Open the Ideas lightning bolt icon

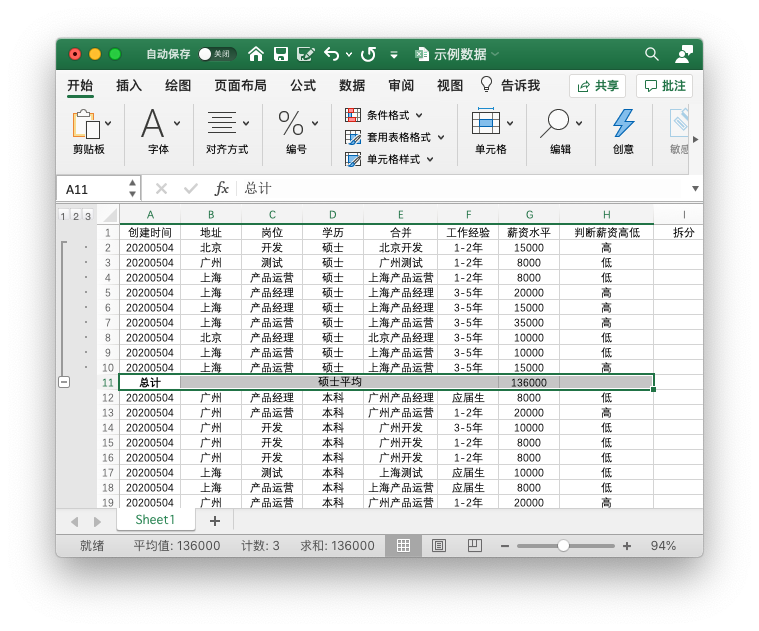click(x=623, y=124)
